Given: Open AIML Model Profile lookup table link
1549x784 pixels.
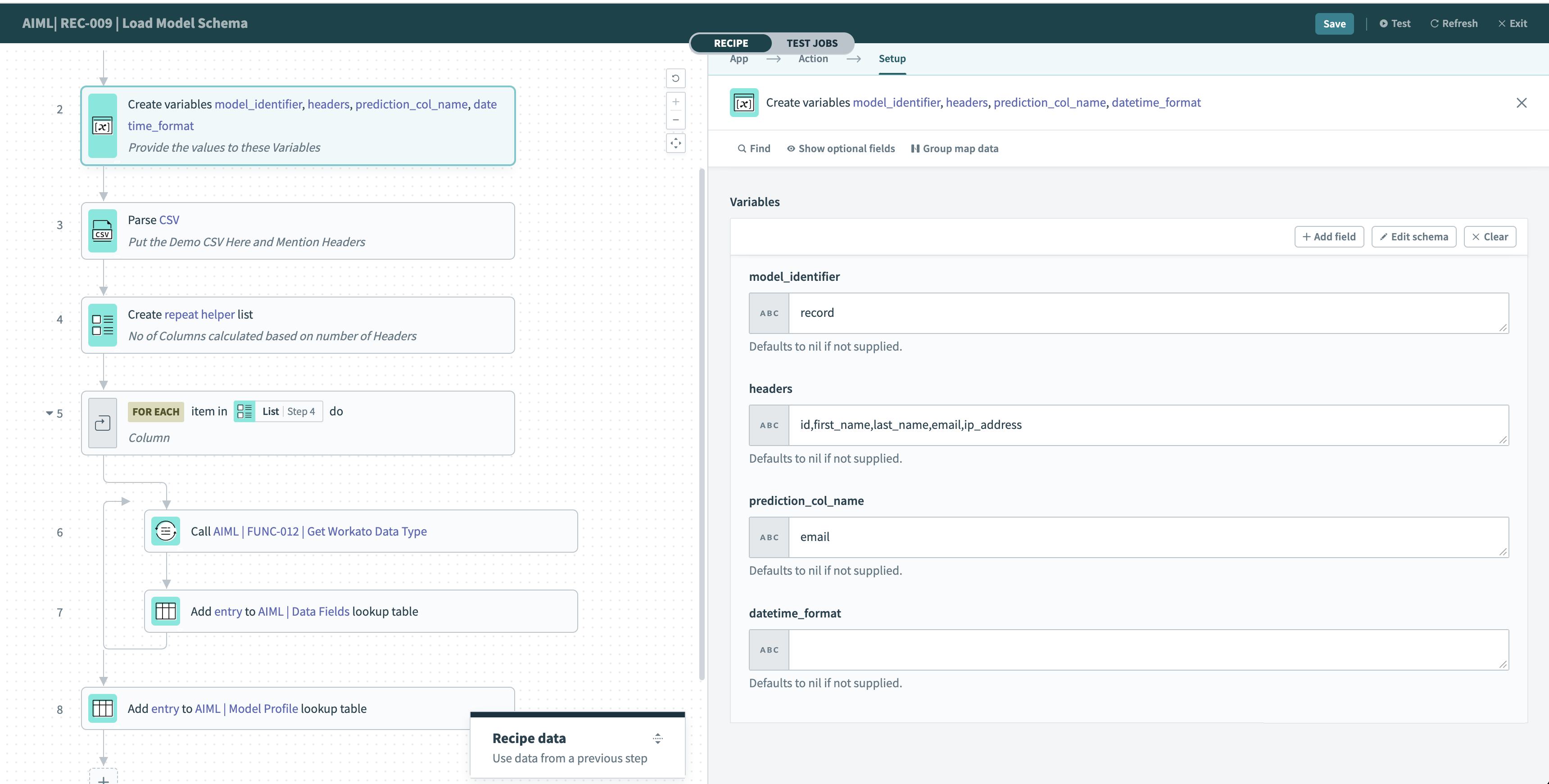Looking at the screenshot, I should pyautogui.click(x=247, y=709).
